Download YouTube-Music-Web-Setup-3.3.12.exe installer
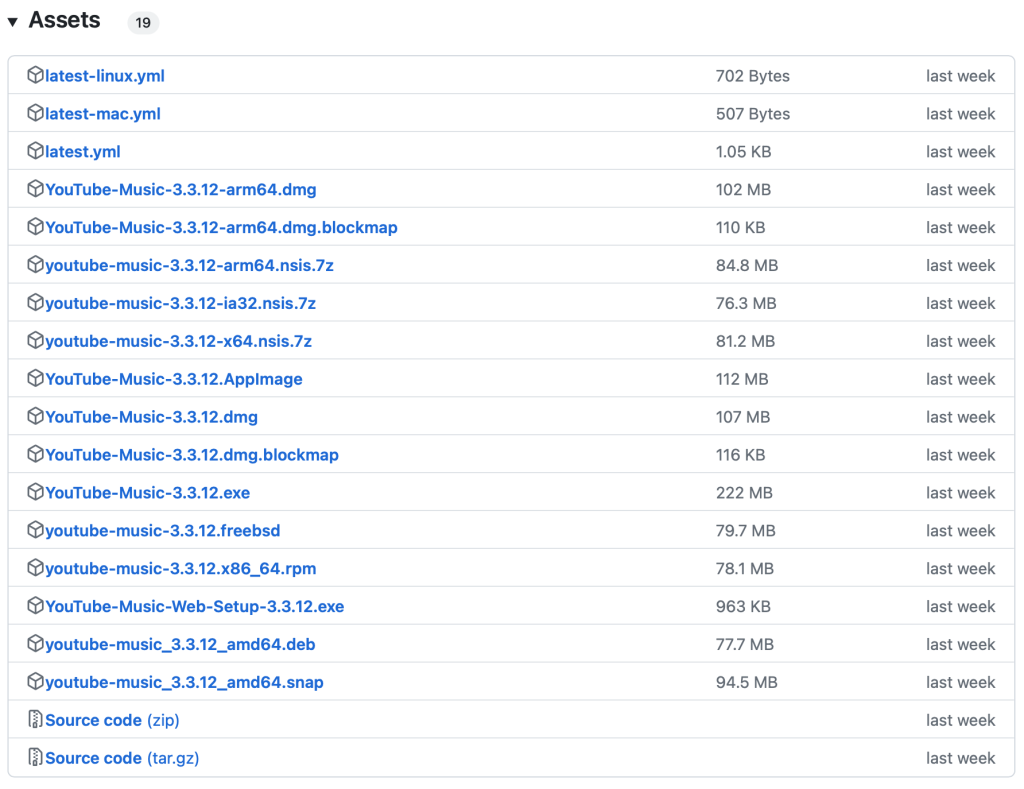The width and height of the screenshot is (1024, 789). tap(194, 607)
